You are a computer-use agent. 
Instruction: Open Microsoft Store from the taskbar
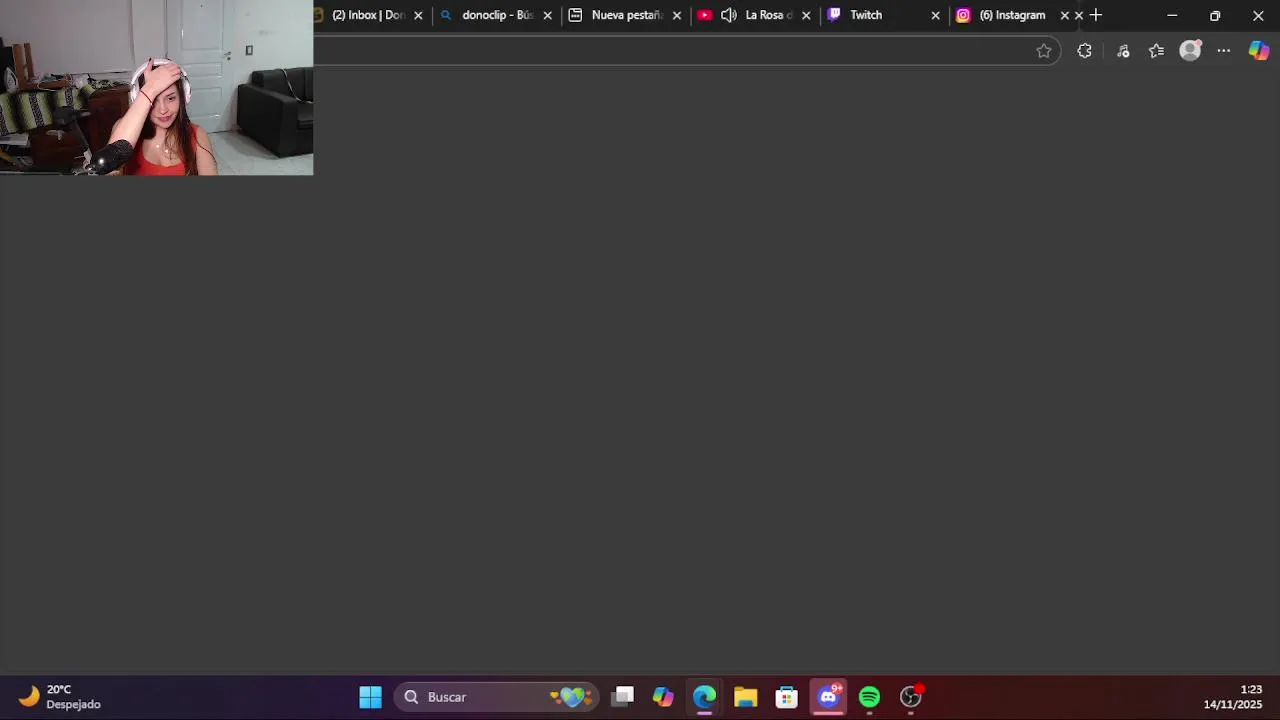click(787, 697)
